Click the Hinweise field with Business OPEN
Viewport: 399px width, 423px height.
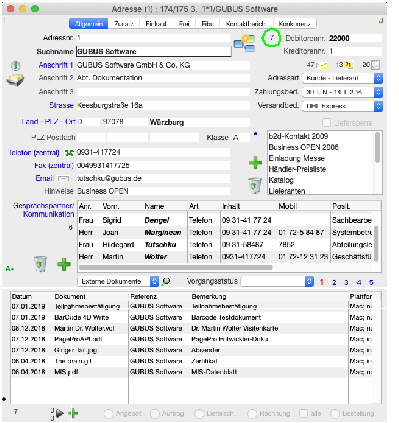pos(153,191)
